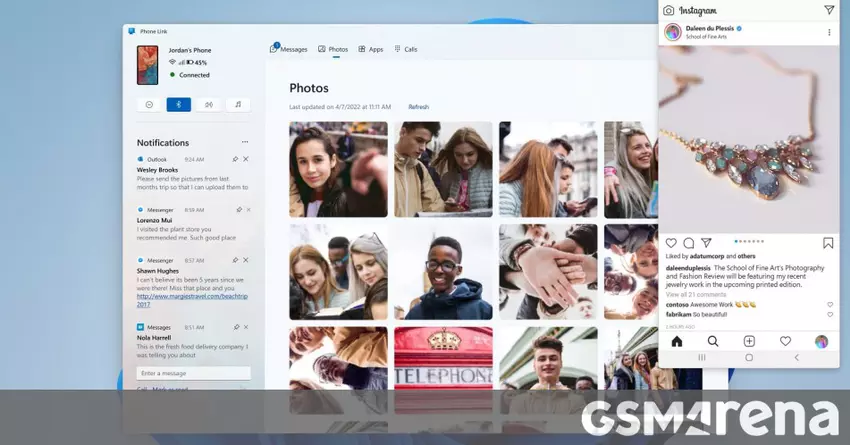The width and height of the screenshot is (850, 445).
Task: Go to Instagram Home tab icon
Action: tap(677, 341)
